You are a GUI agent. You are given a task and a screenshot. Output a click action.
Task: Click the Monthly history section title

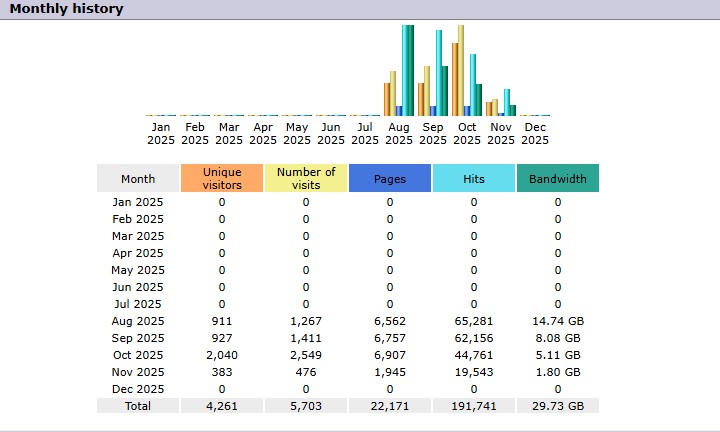[x=66, y=9]
